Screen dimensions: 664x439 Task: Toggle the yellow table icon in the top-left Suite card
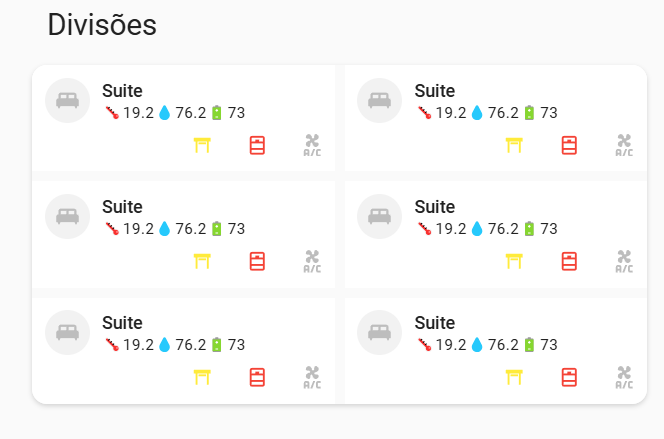pos(202,145)
